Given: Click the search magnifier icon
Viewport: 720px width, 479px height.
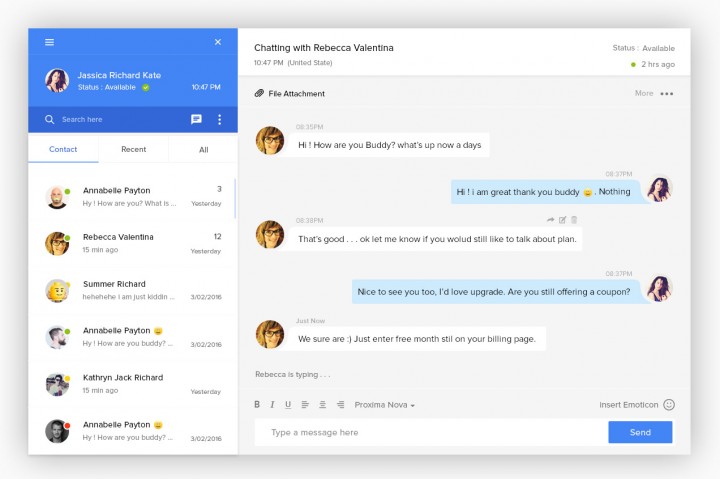Looking at the screenshot, I should click(x=49, y=119).
